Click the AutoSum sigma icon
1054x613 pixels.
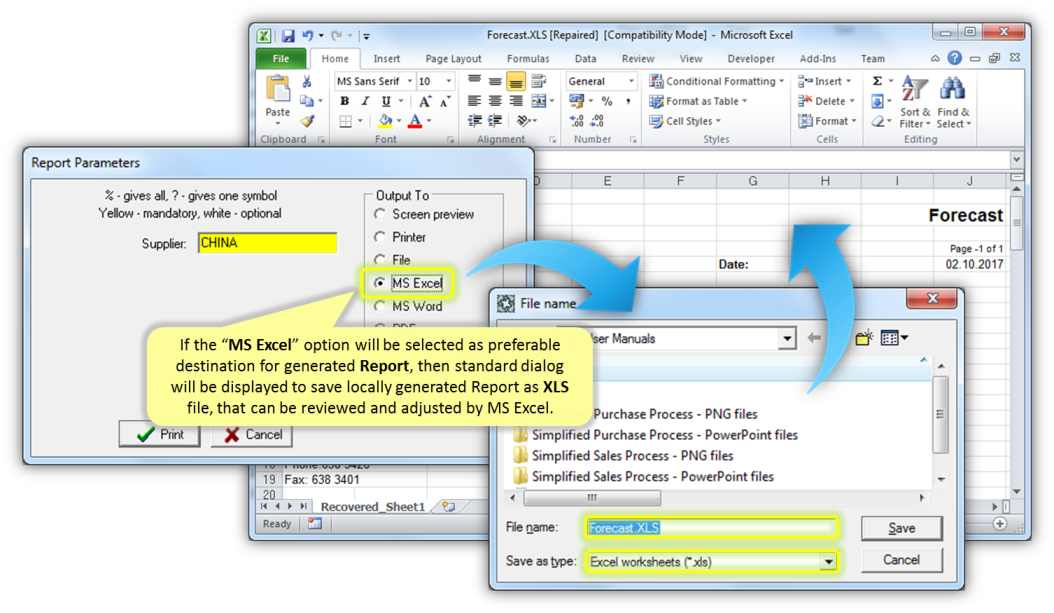point(877,81)
